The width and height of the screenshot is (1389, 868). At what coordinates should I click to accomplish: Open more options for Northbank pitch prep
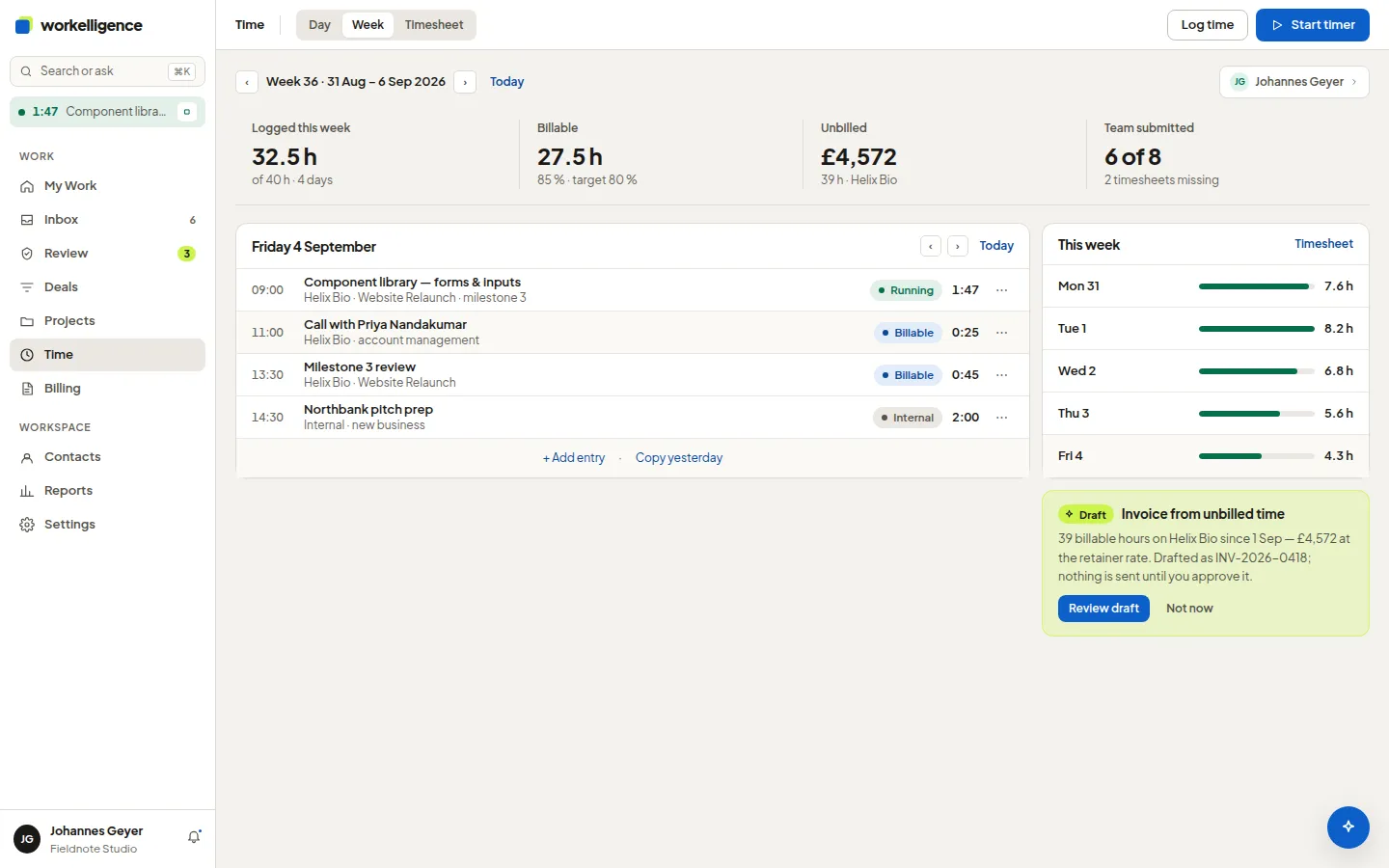1002,418
